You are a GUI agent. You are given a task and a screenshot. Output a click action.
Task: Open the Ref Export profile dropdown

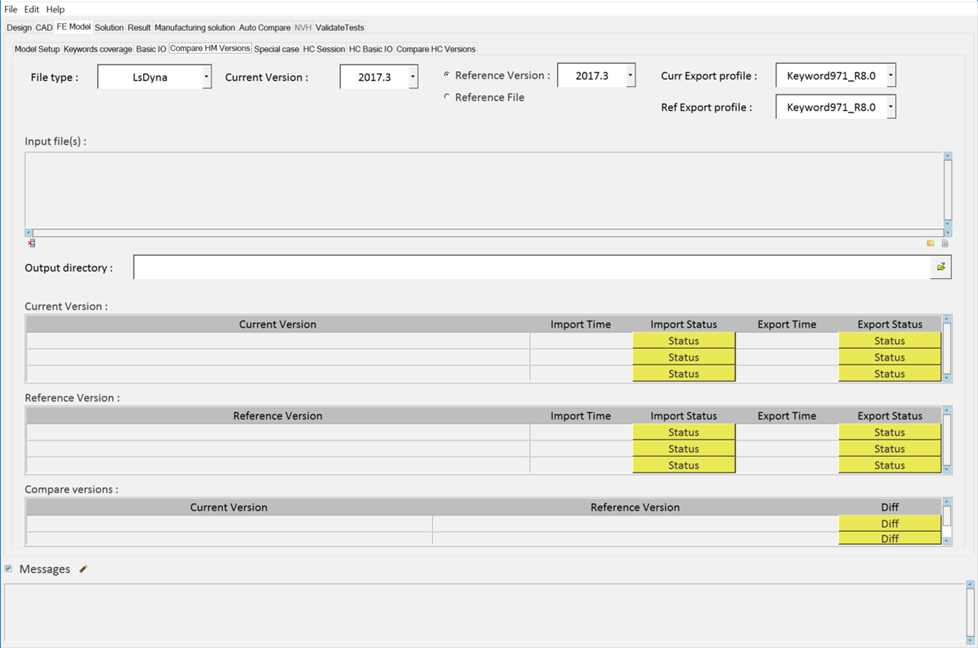tap(890, 107)
